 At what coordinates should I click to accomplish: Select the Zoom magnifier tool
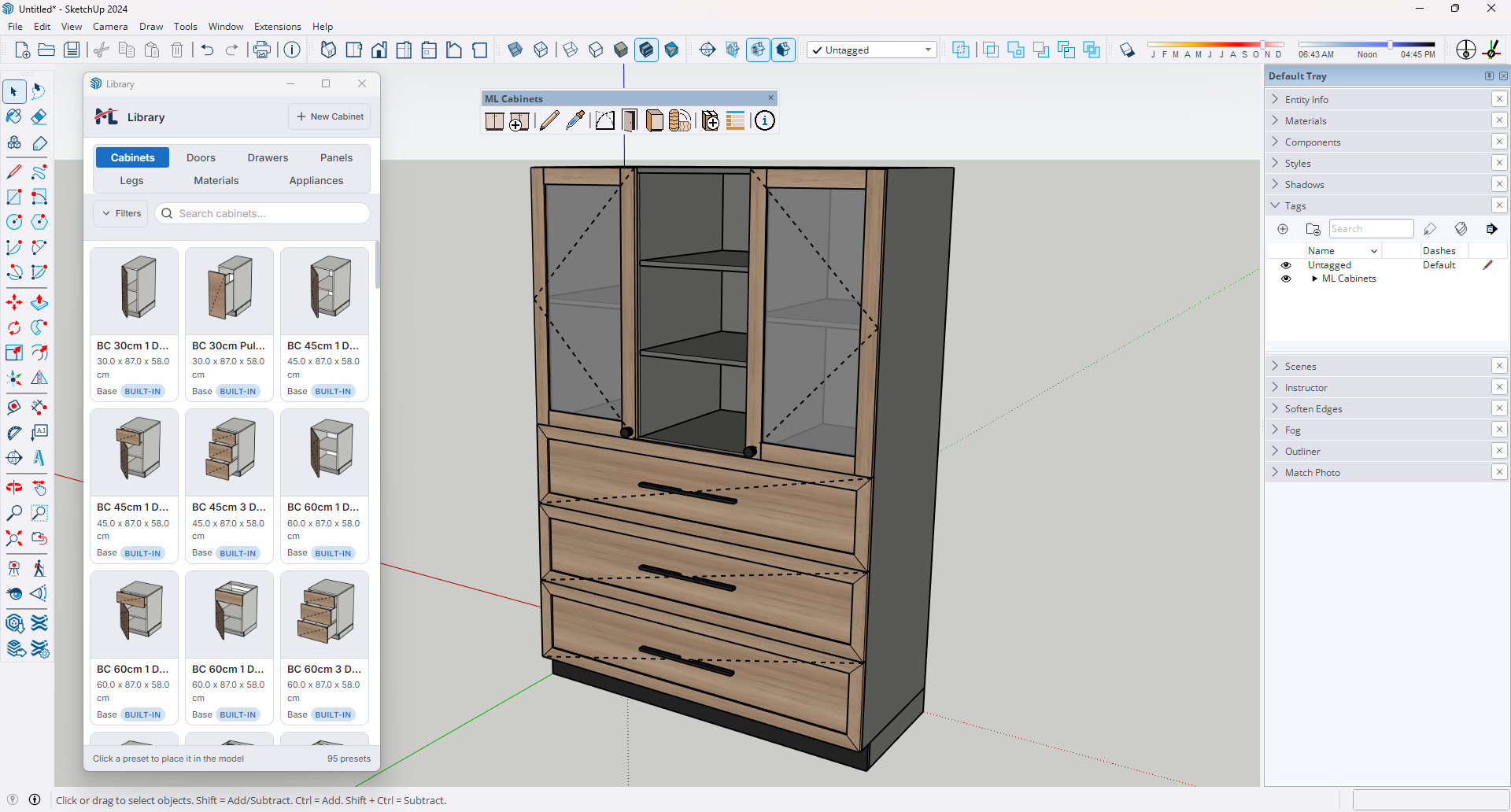click(x=14, y=513)
